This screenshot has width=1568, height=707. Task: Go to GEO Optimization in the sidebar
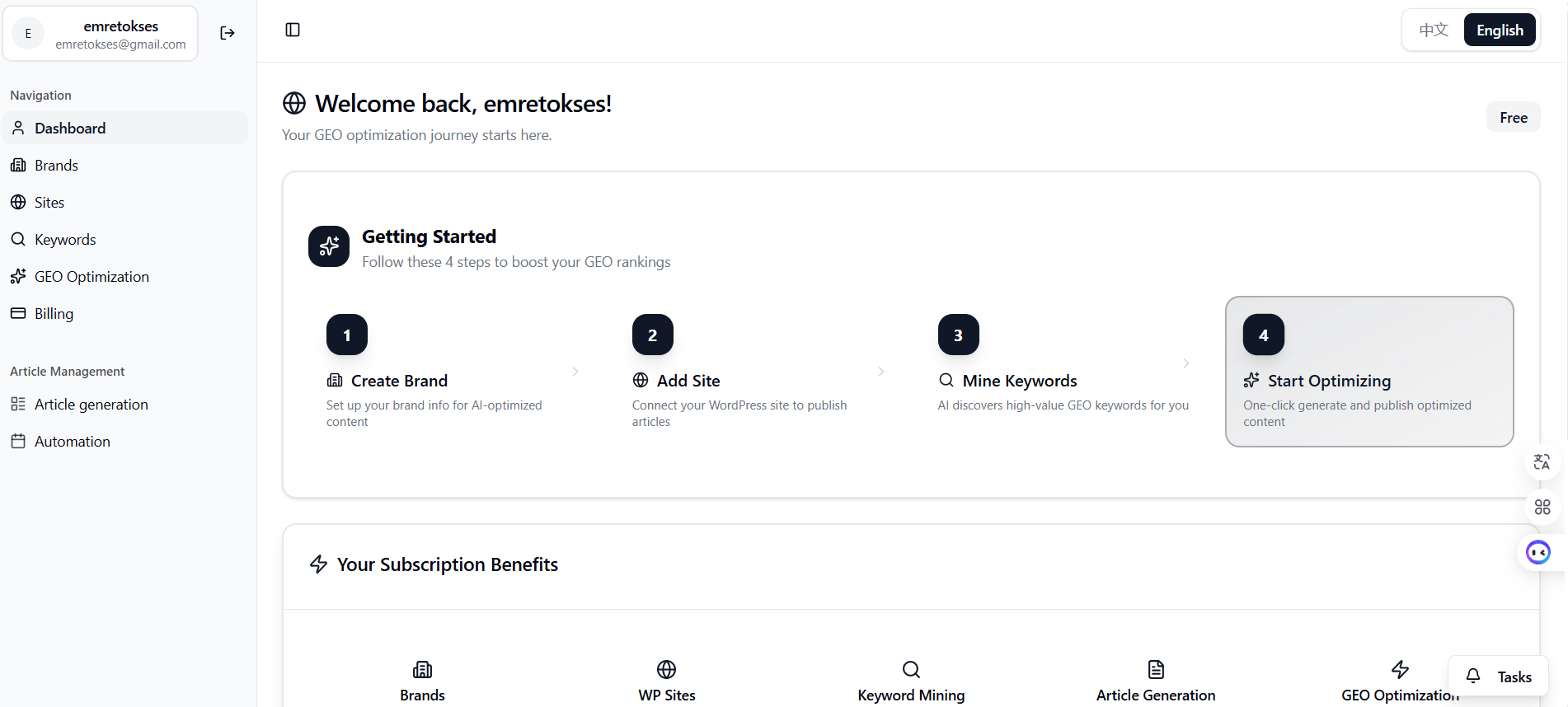tap(92, 277)
